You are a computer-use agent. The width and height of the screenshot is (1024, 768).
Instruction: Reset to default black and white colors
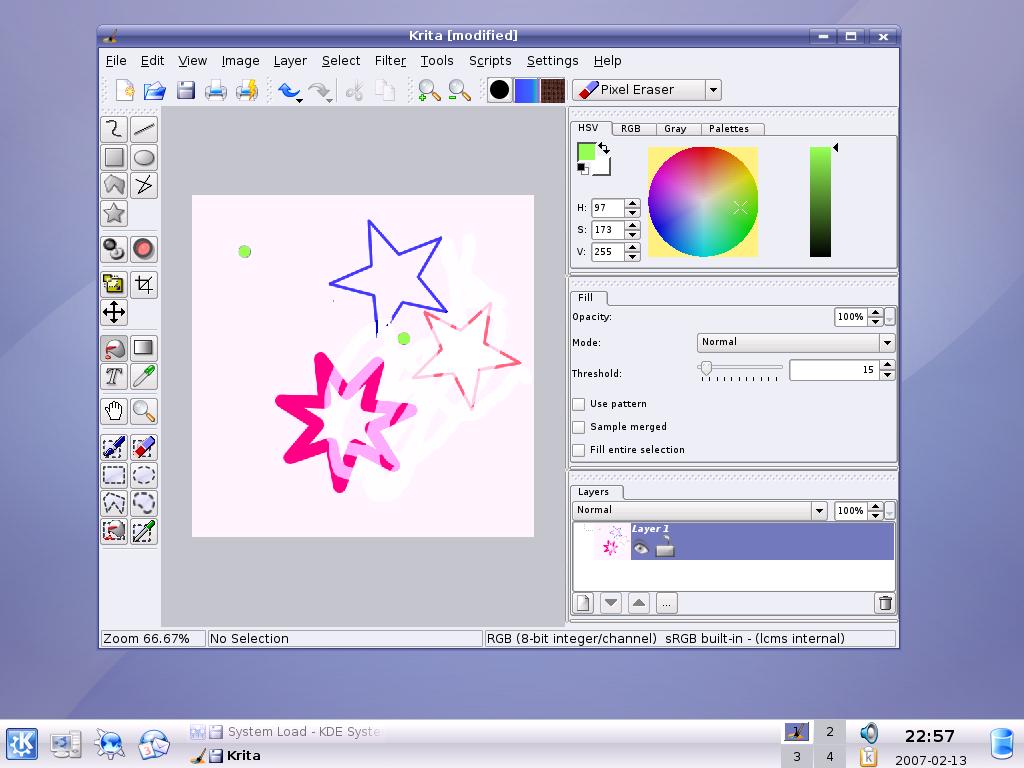tap(583, 169)
